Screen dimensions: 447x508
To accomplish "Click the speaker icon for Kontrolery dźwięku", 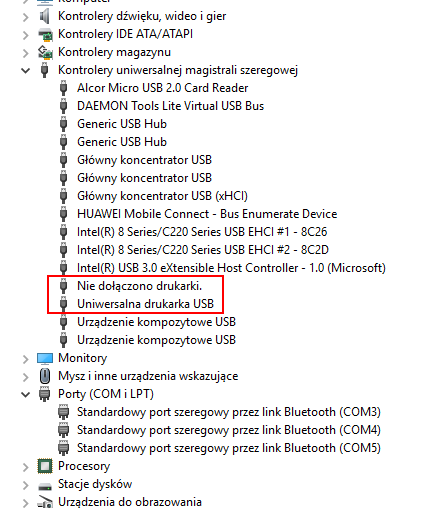I will click(45, 16).
